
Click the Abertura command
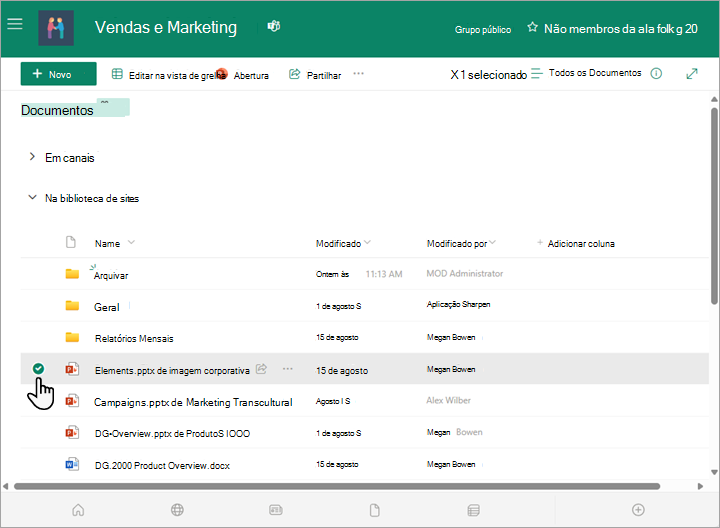tap(251, 76)
